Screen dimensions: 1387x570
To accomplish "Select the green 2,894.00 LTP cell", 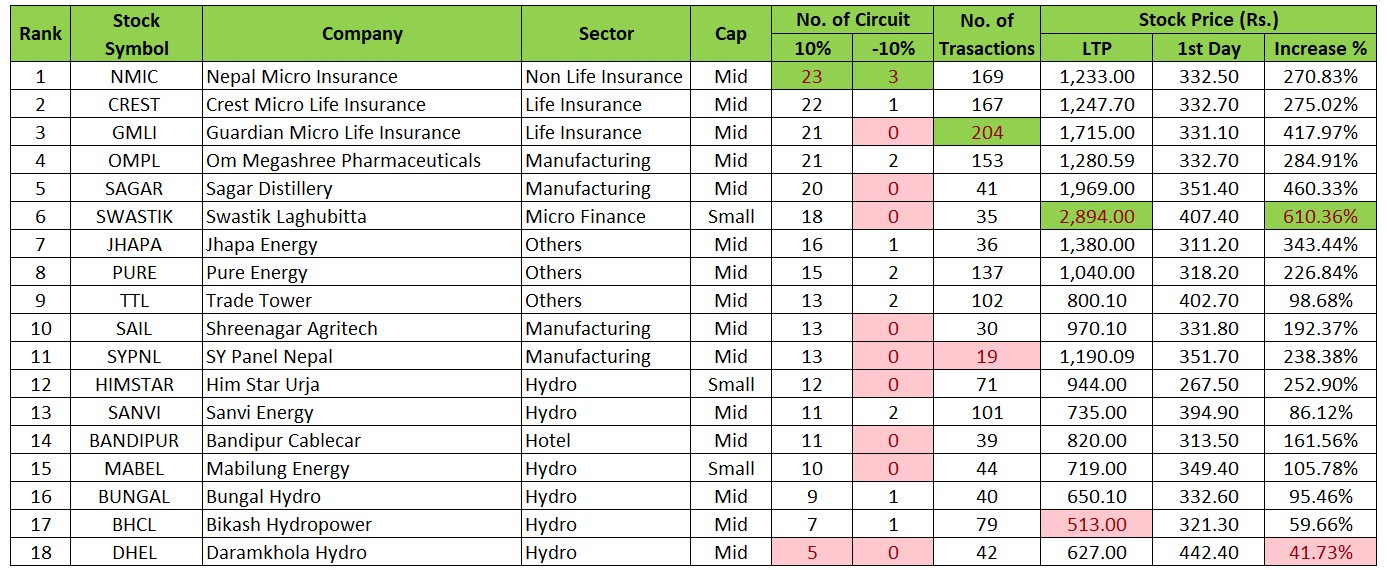I will coord(1096,217).
